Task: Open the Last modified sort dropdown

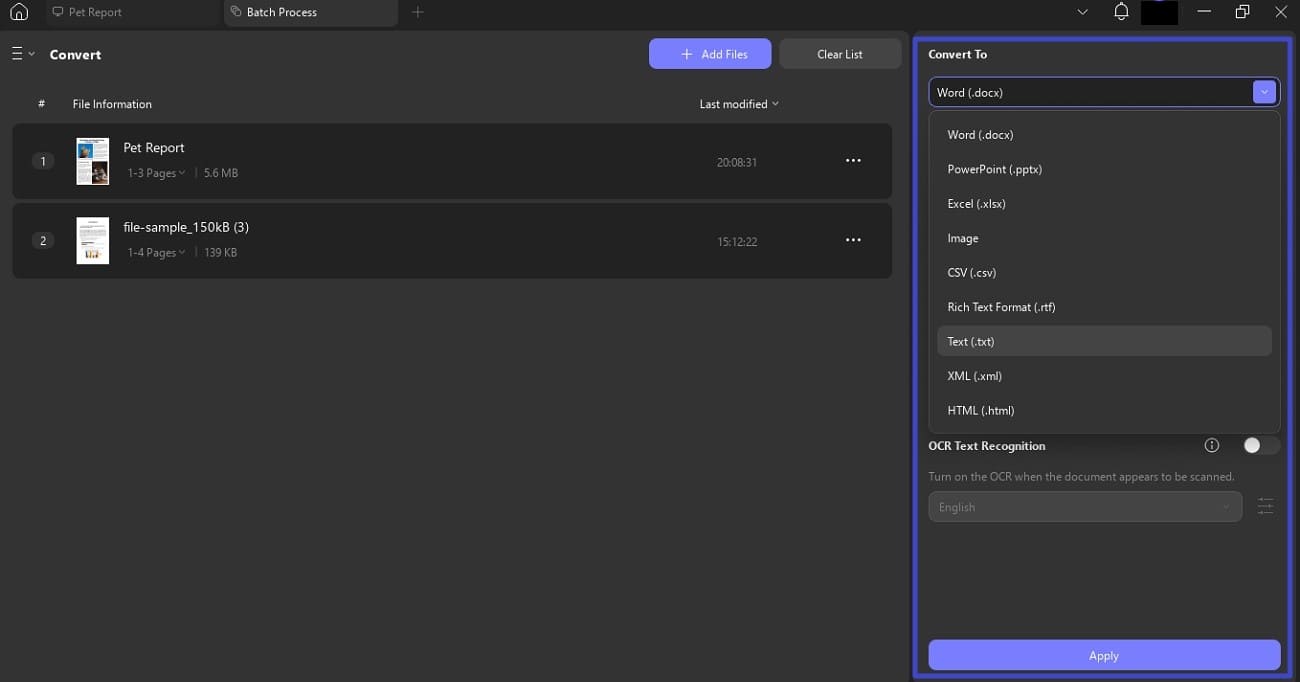Action: pos(739,104)
